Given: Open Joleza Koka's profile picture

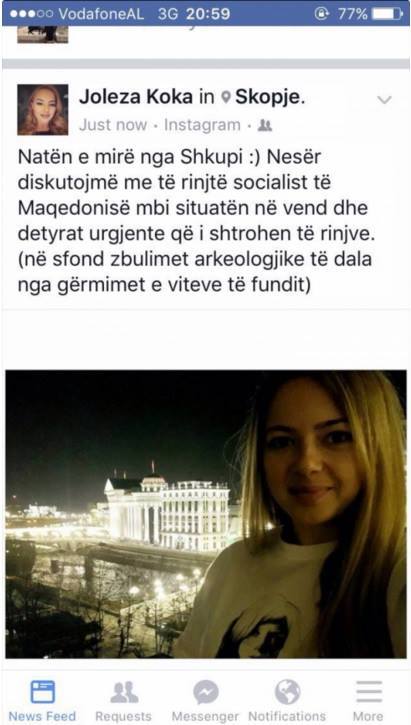Looking at the screenshot, I should pos(43,110).
